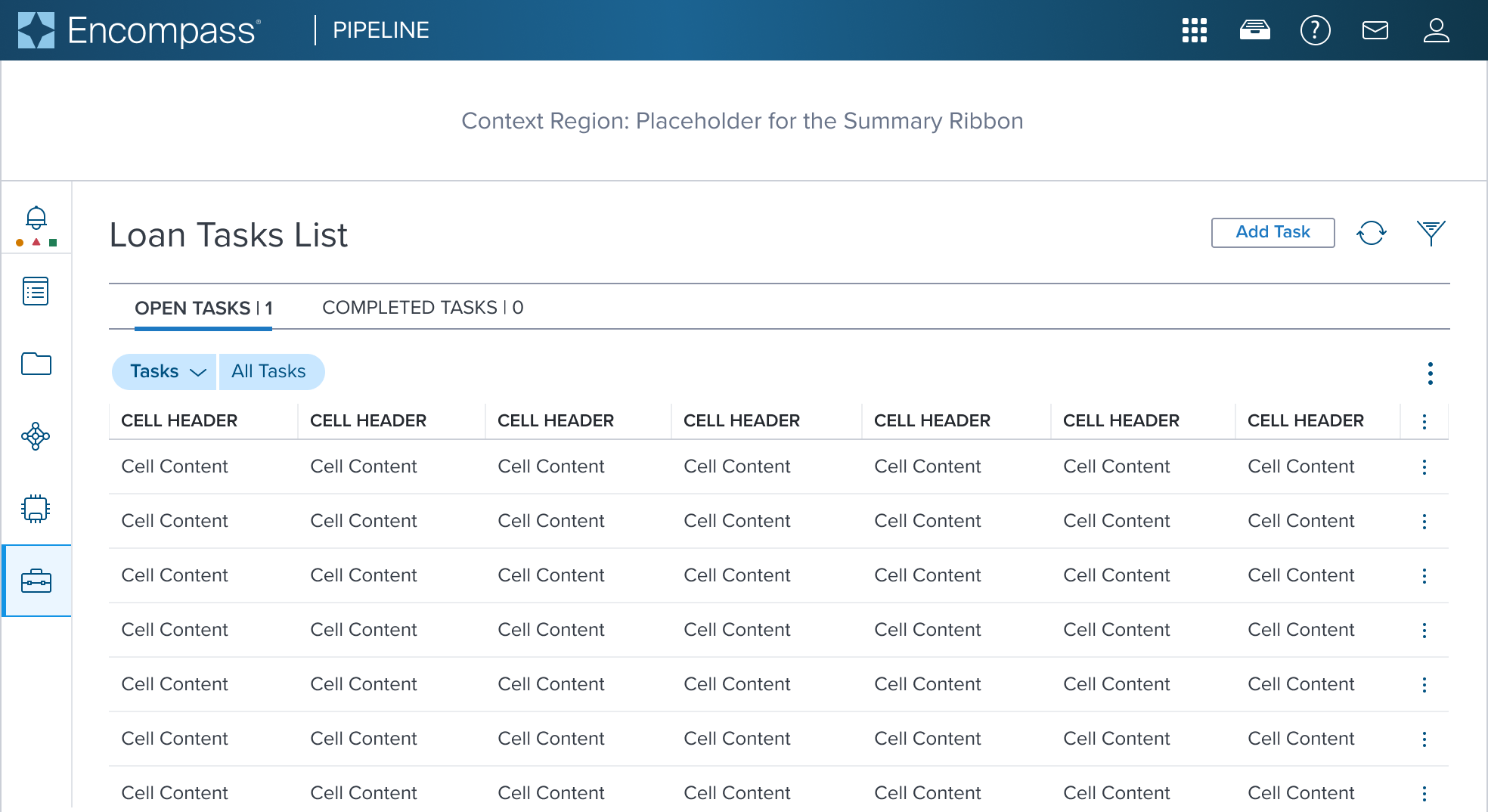Switch to the Completed Tasks tab
1488x812 pixels.
click(x=423, y=308)
